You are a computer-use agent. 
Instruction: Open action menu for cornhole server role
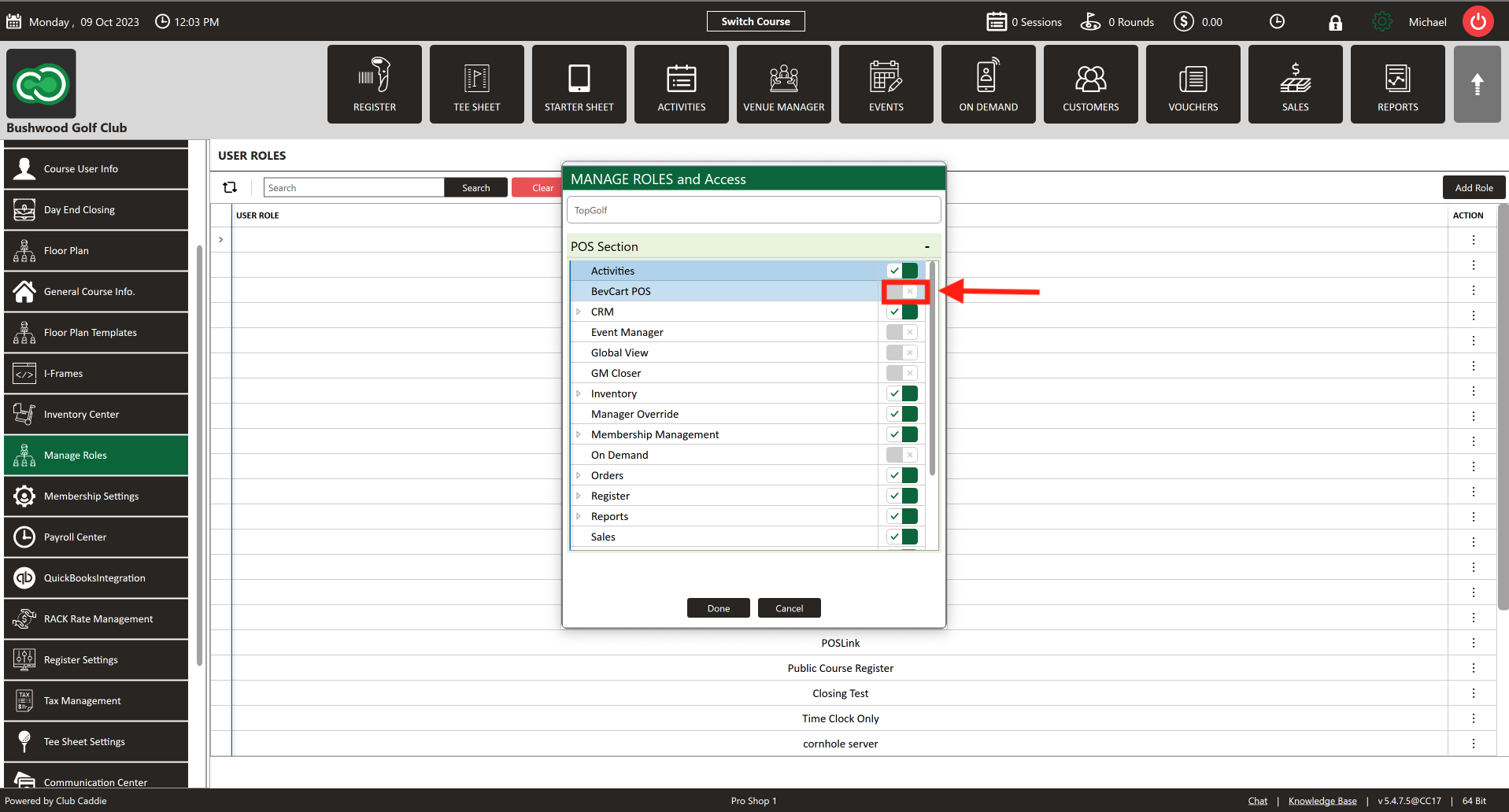1474,744
